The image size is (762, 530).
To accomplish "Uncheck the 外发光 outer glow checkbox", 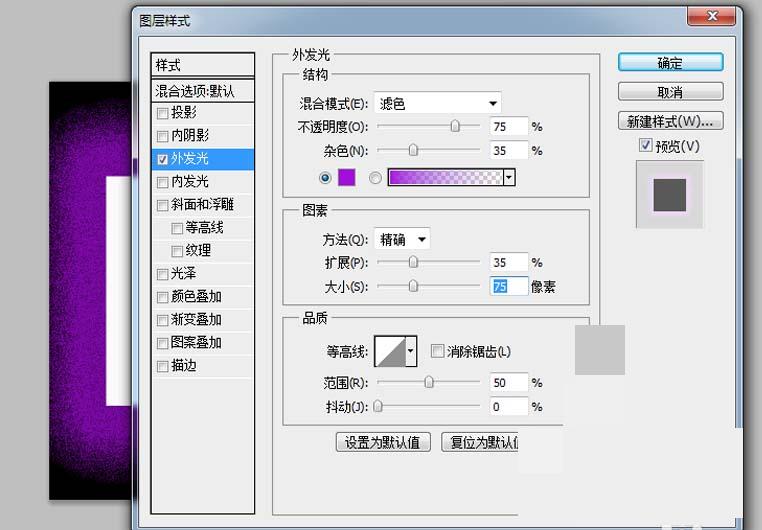I will click(x=163, y=159).
